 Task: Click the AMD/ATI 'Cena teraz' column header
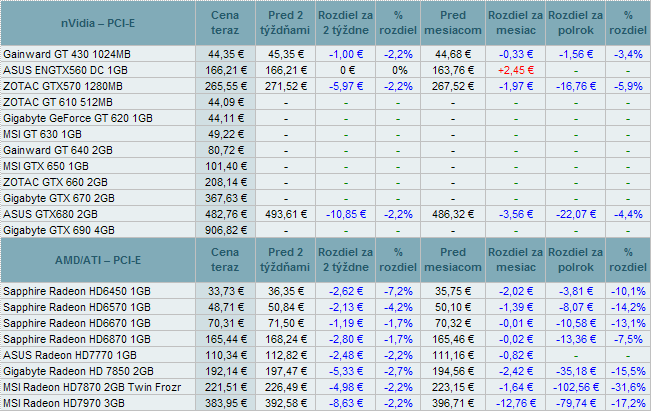click(225, 260)
